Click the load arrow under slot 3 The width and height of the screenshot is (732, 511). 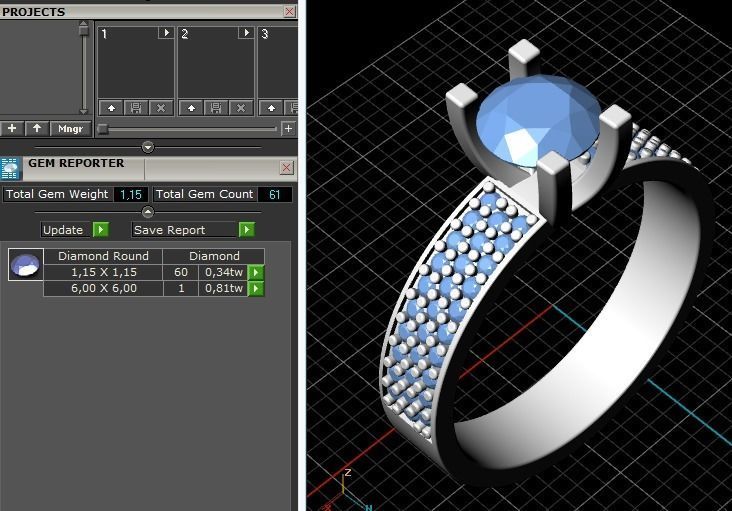(x=271, y=108)
